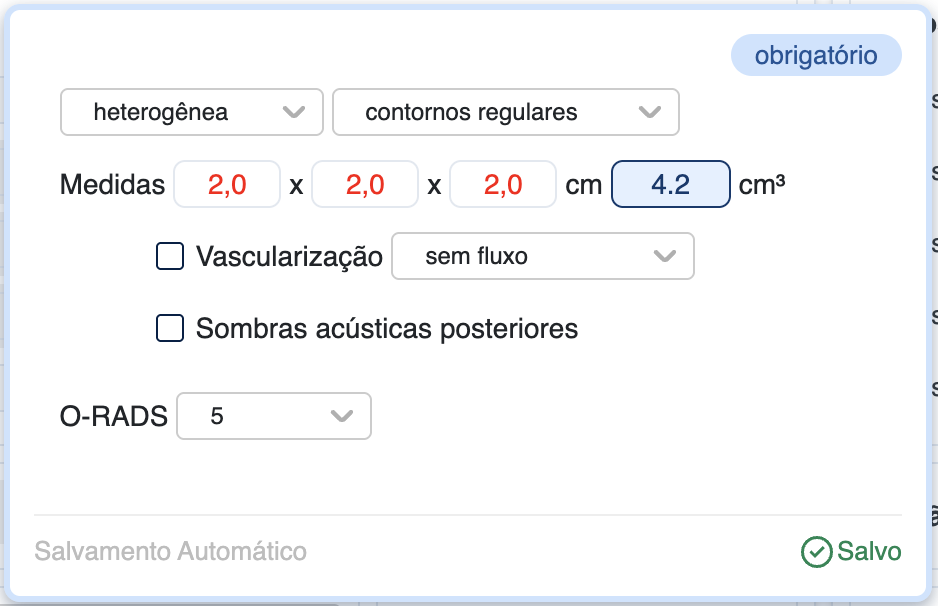Click the chevron arrow on the contornos regulares dropdown
This screenshot has width=938, height=606.
pos(650,112)
